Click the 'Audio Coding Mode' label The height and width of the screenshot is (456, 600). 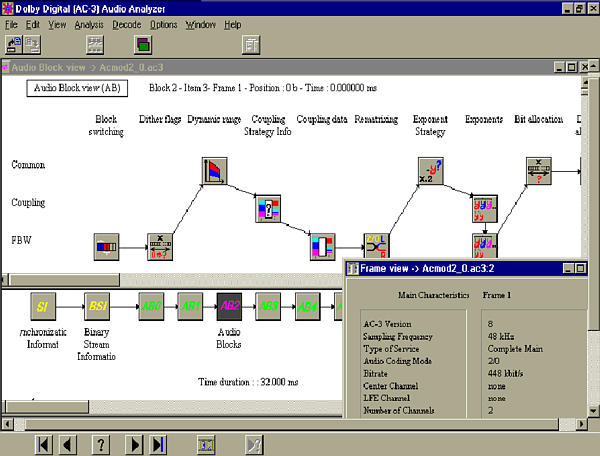click(x=398, y=361)
